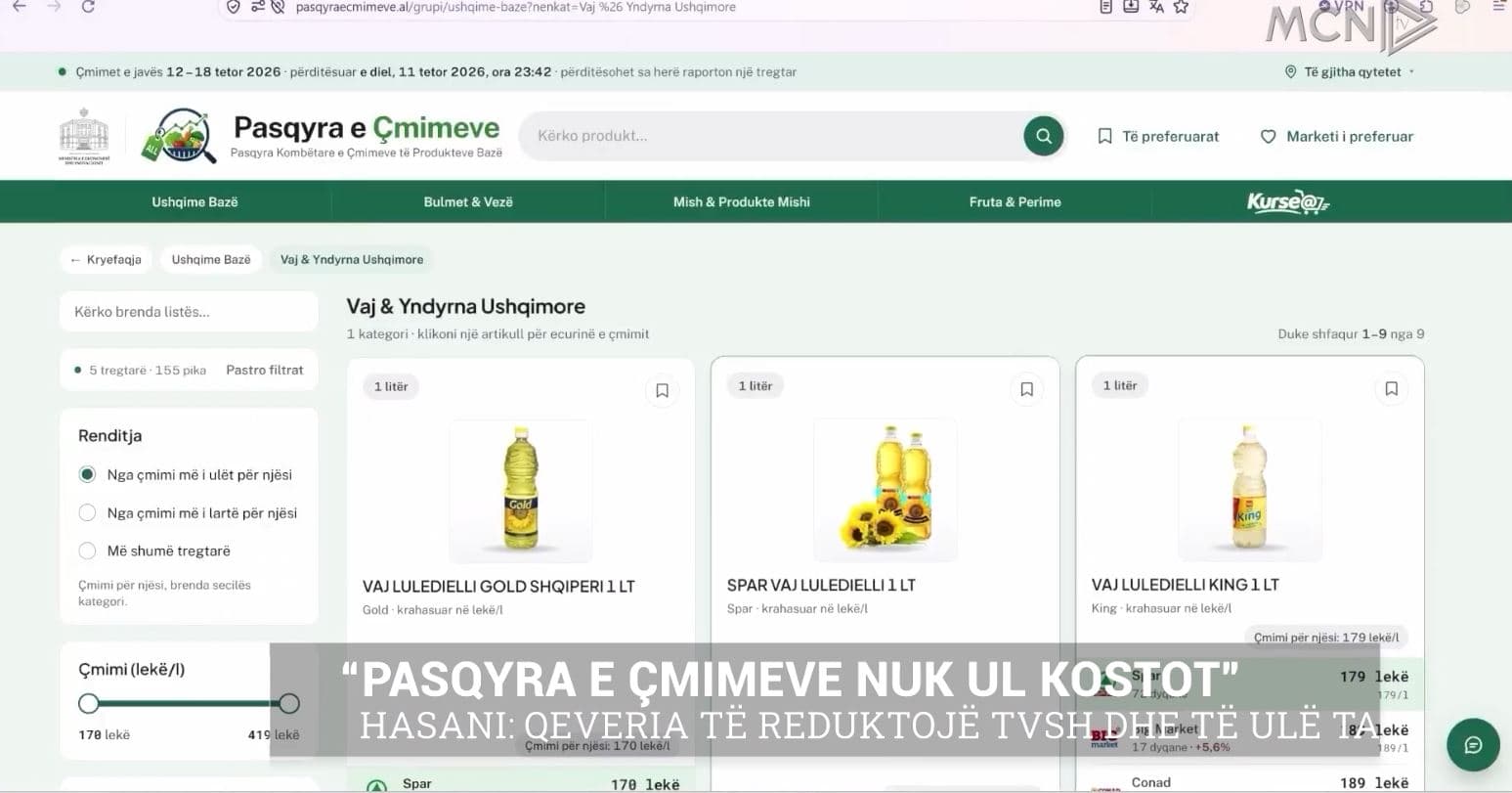Click the 1 litër tag on the King card
The image size is (1512, 793).
tap(1120, 385)
